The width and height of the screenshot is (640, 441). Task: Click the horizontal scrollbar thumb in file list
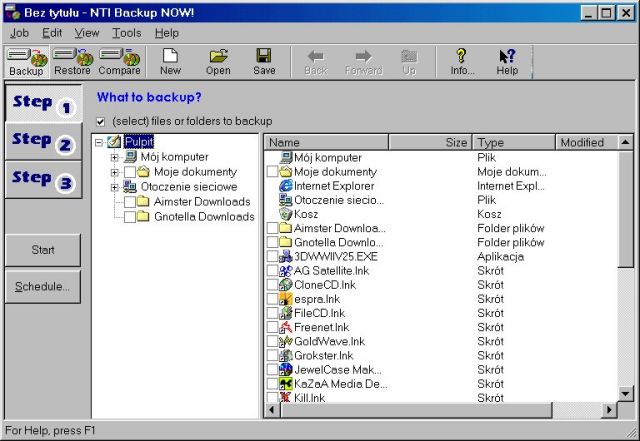coord(416,410)
